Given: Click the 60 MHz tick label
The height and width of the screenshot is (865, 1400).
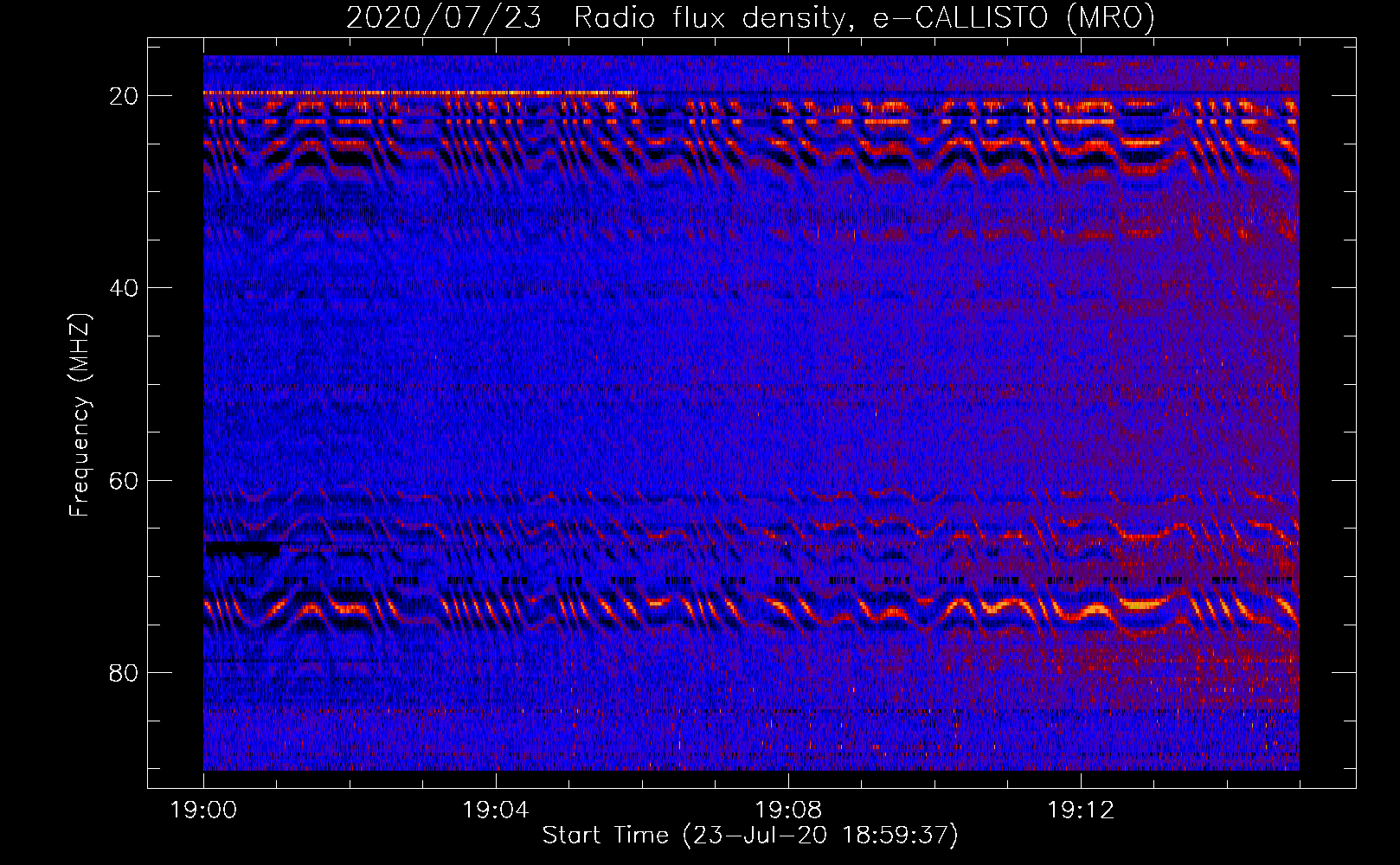Looking at the screenshot, I should coord(125,481).
